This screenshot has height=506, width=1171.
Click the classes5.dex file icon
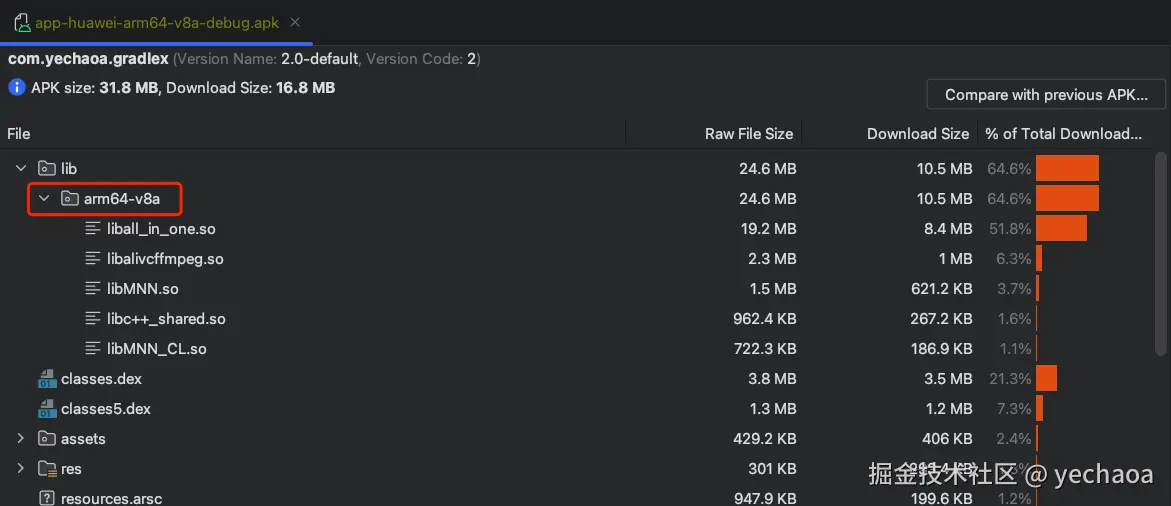[47, 409]
